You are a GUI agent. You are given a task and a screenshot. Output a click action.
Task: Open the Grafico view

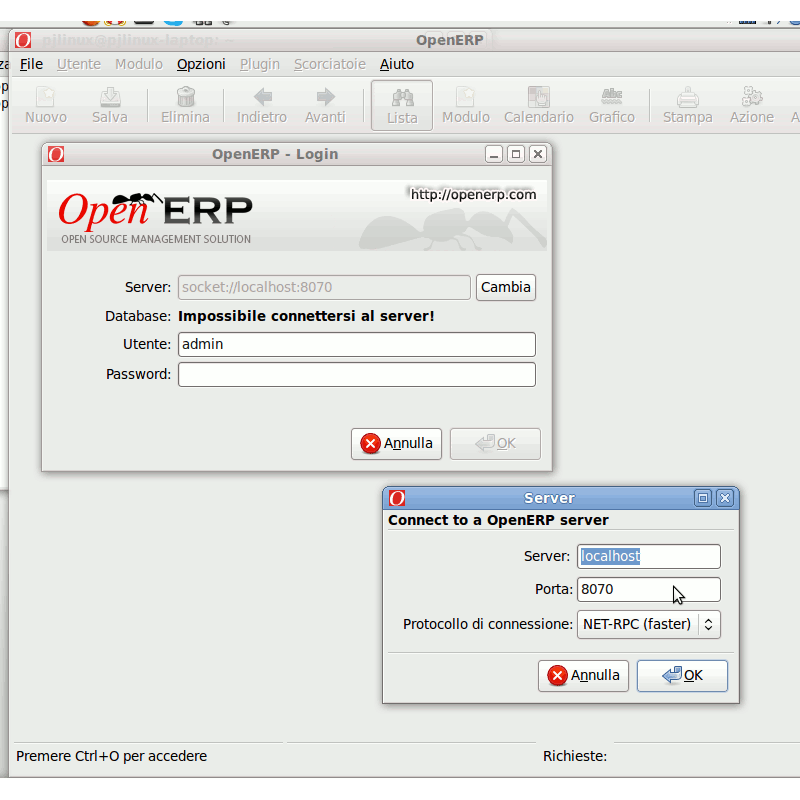point(612,105)
